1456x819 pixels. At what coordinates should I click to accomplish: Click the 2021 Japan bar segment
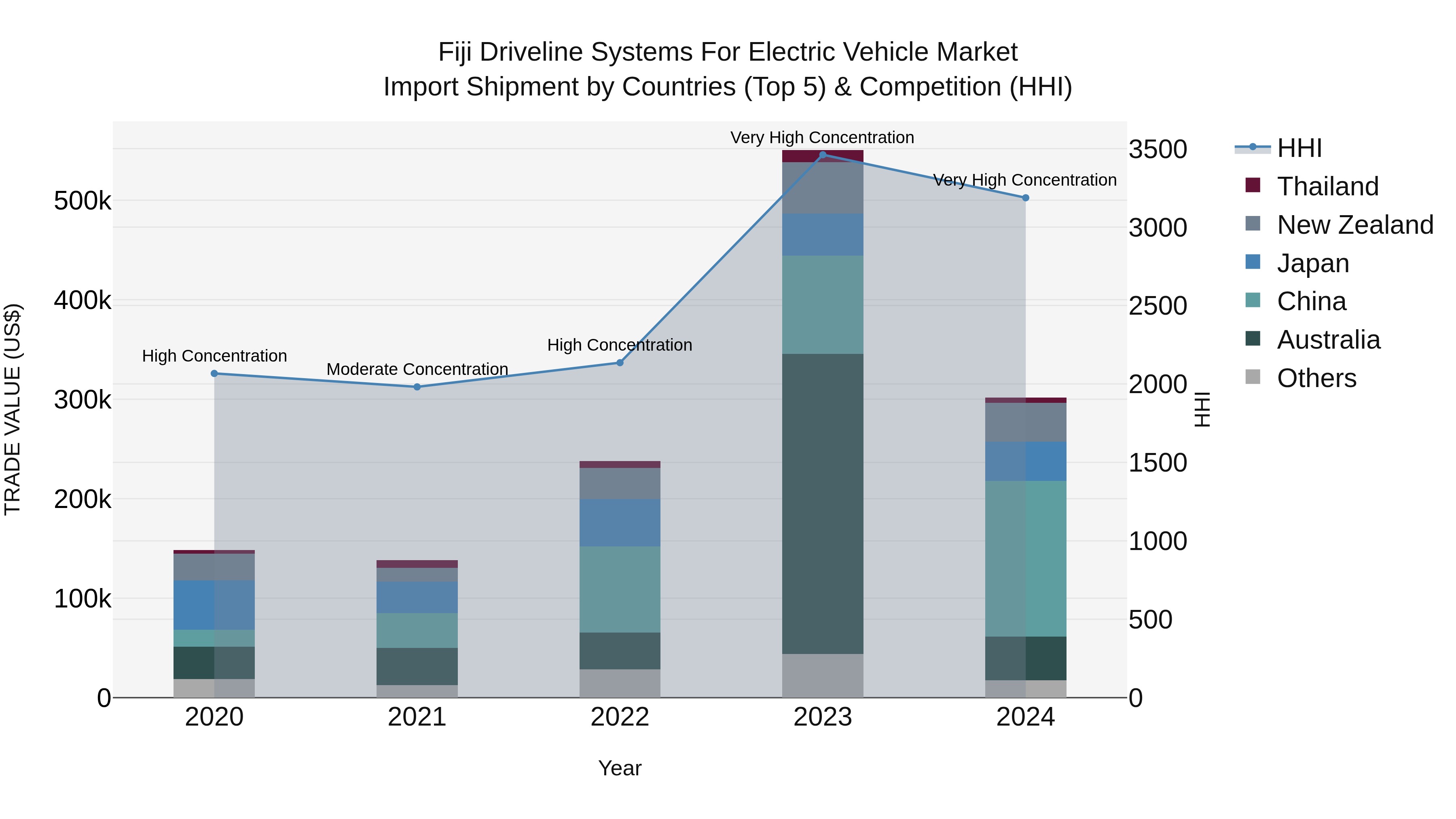(417, 598)
